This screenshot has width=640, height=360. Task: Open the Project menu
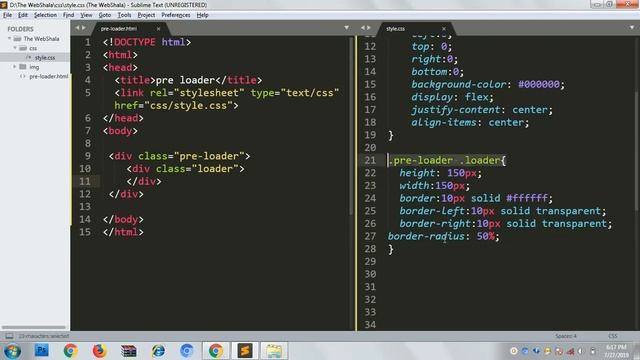pos(146,15)
